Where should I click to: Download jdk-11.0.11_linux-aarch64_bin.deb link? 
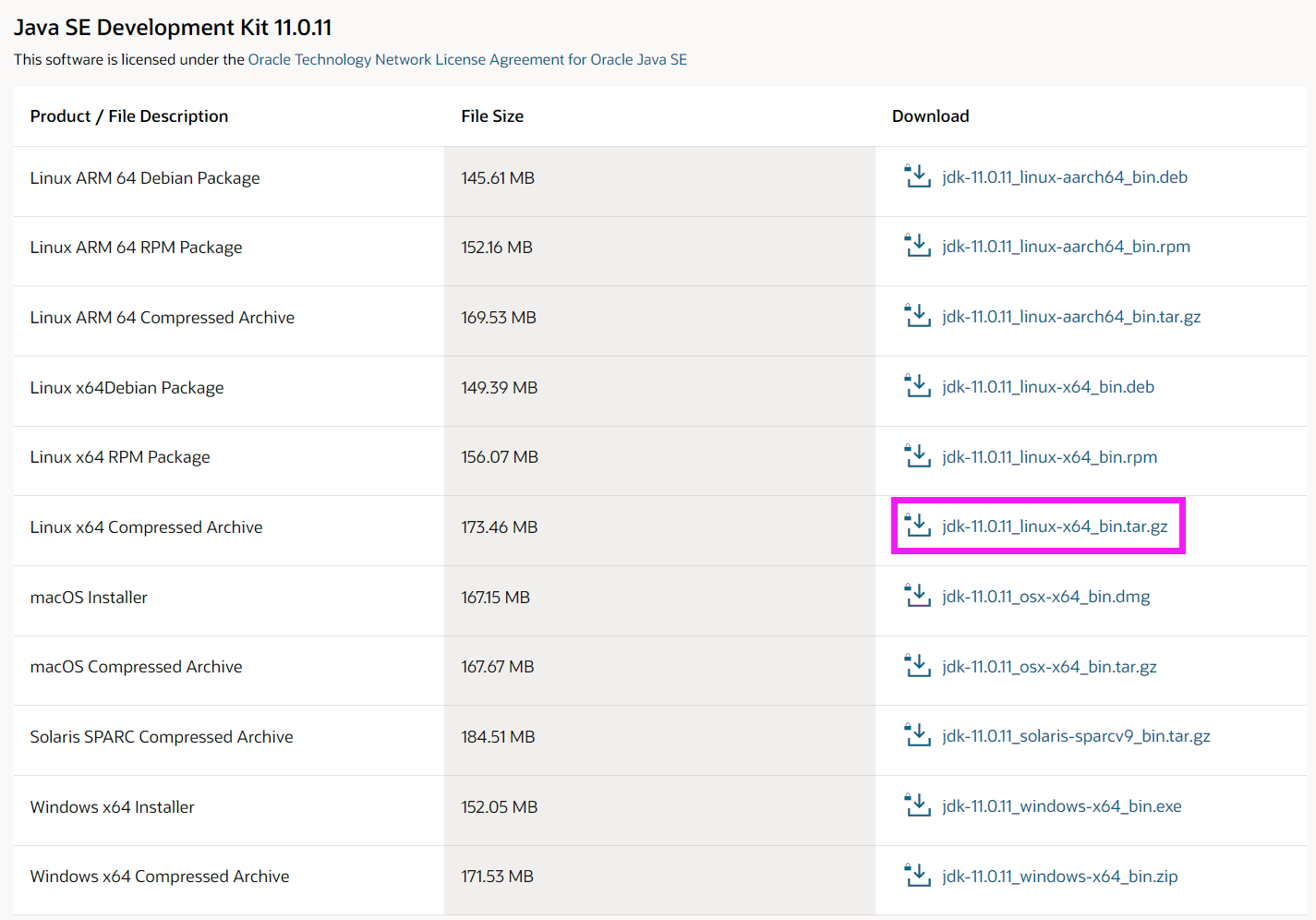[1065, 177]
